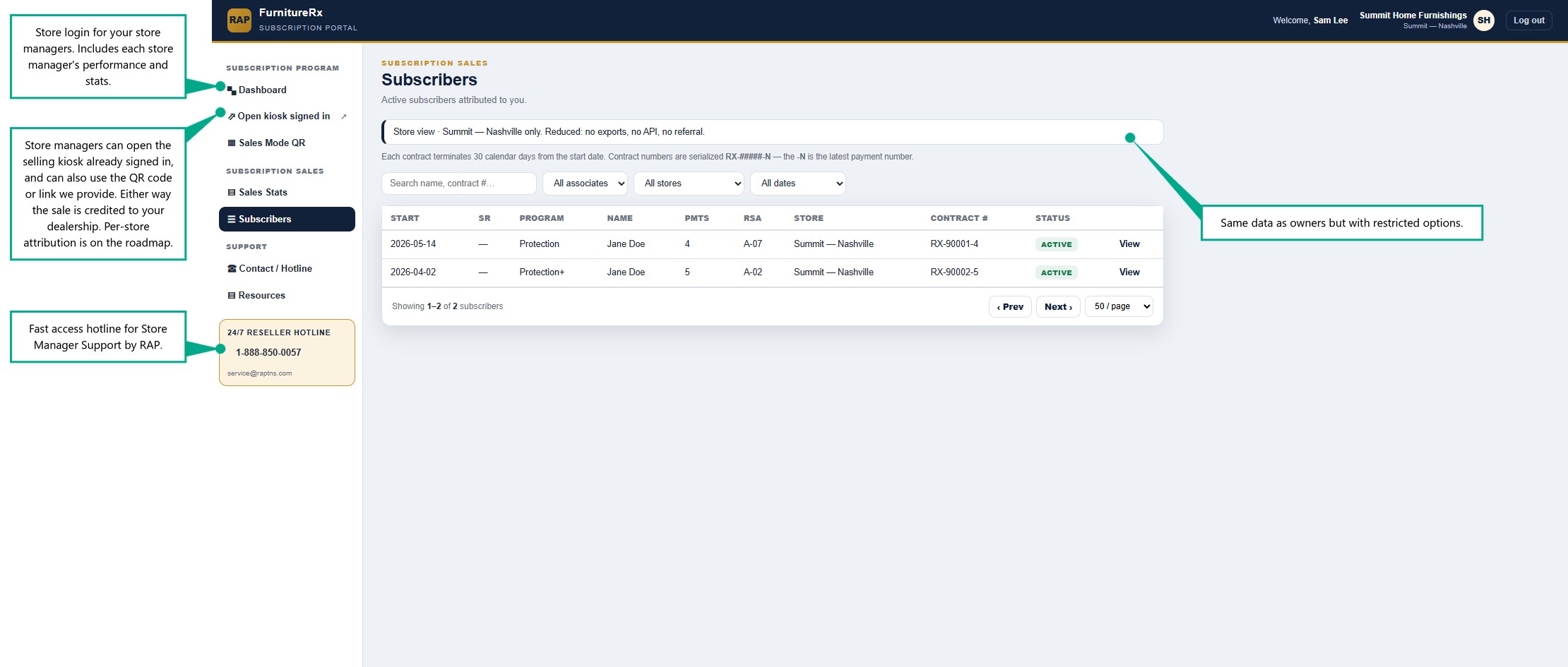The height and width of the screenshot is (667, 1568).
Task: Go to Prev page
Action: click(x=1010, y=306)
